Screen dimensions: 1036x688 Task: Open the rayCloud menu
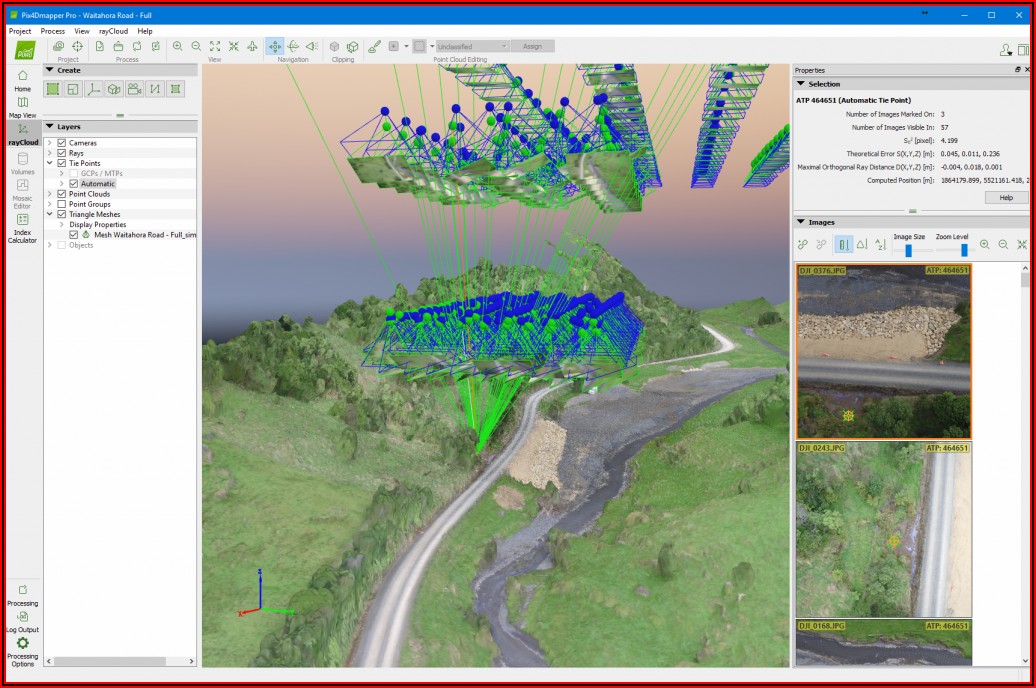coord(112,31)
